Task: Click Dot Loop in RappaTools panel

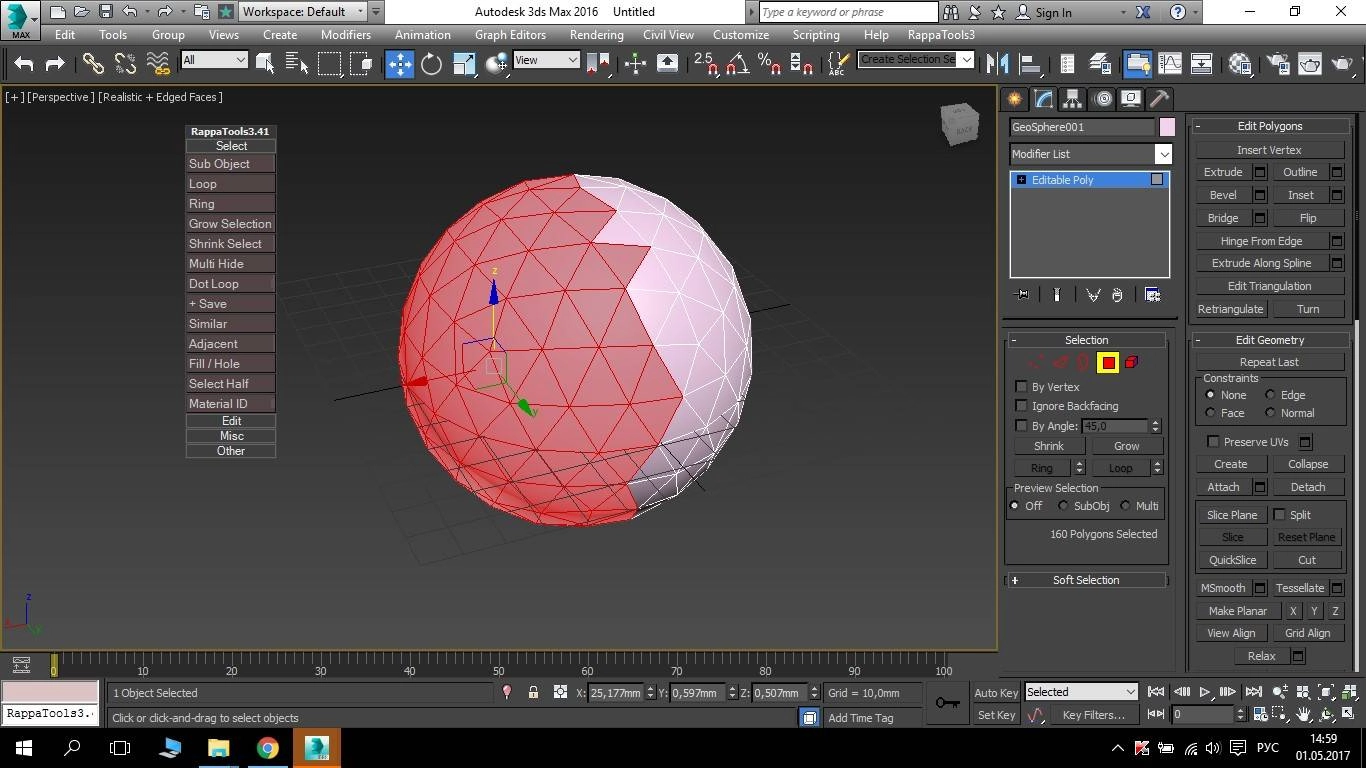Action: pos(230,284)
